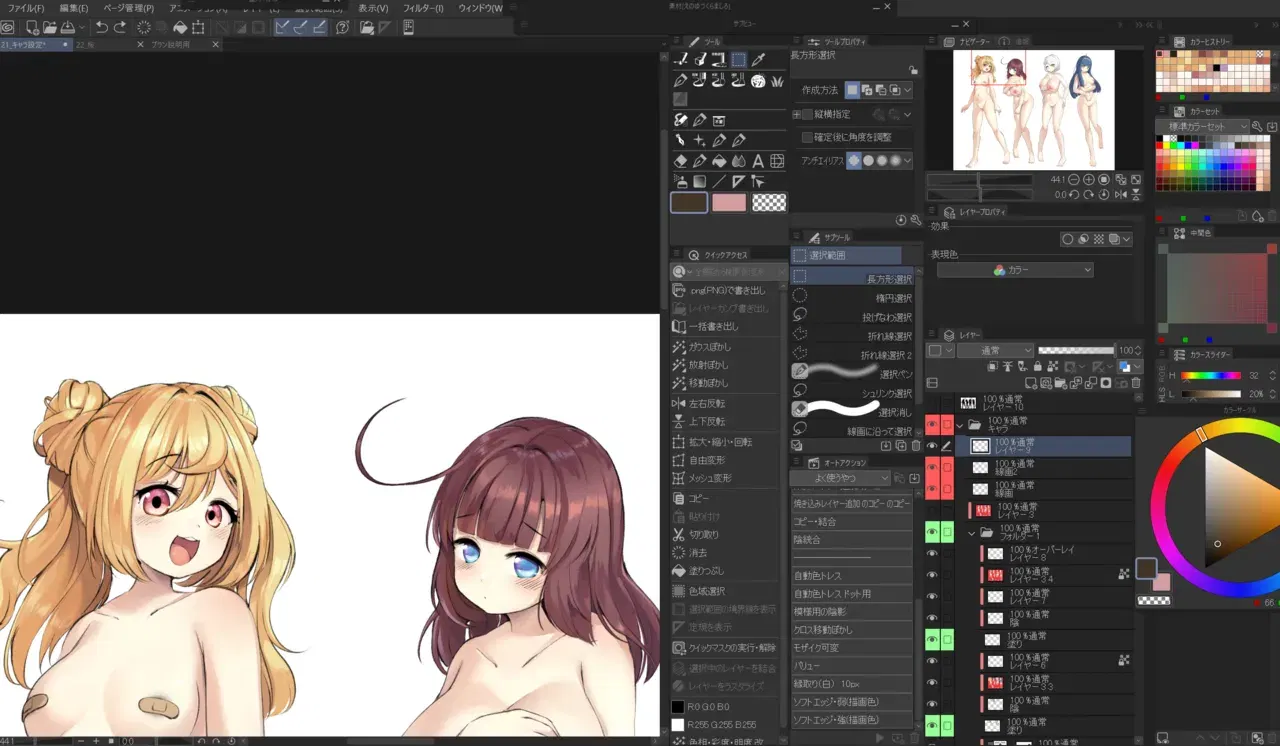This screenshot has width=1280, height=746.
Task: Open the フィルター(I) menu
Action: (x=424, y=8)
